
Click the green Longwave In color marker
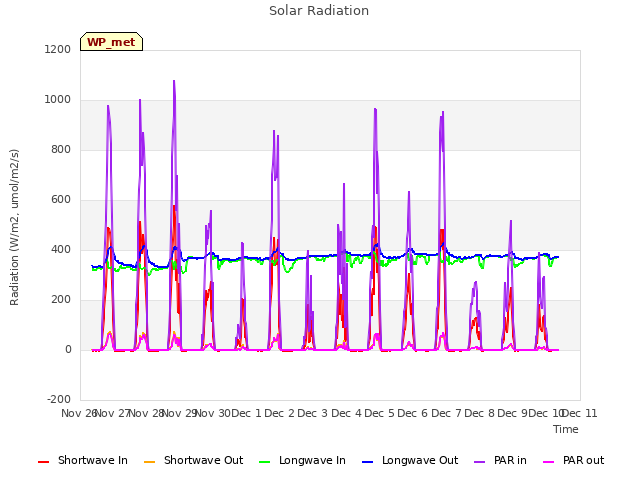pos(264,462)
